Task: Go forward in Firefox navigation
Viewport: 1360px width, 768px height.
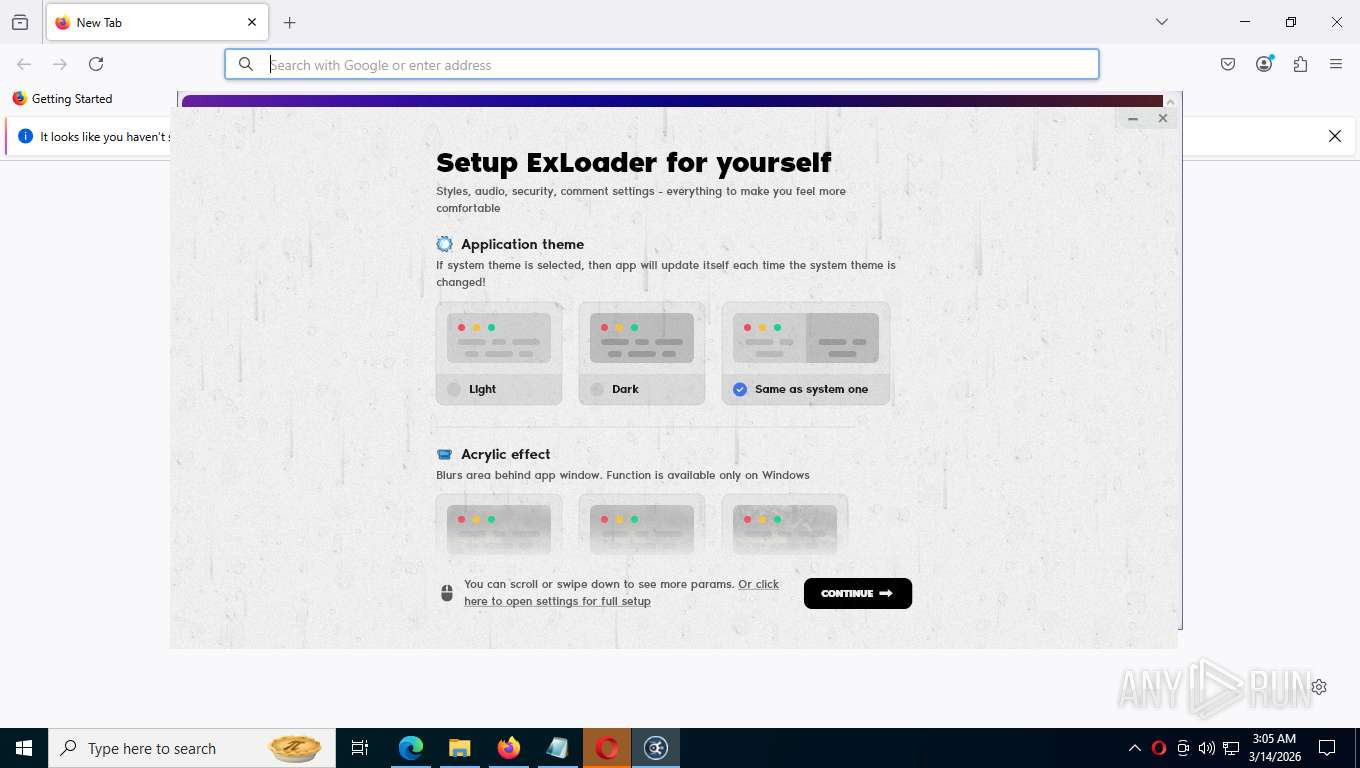Action: tap(60, 64)
